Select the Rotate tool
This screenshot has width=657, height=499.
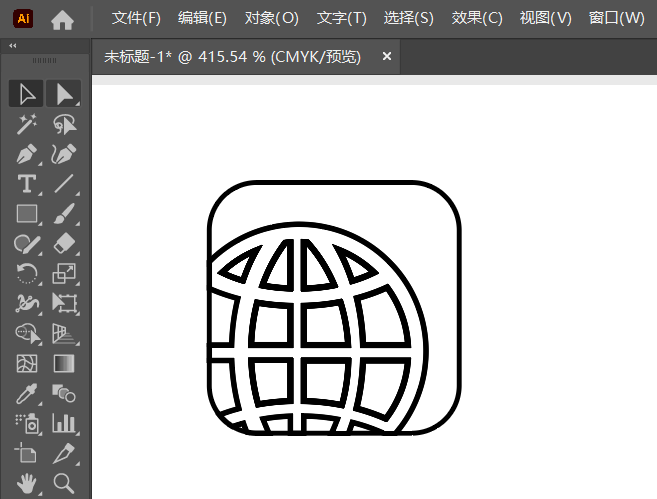point(27,274)
